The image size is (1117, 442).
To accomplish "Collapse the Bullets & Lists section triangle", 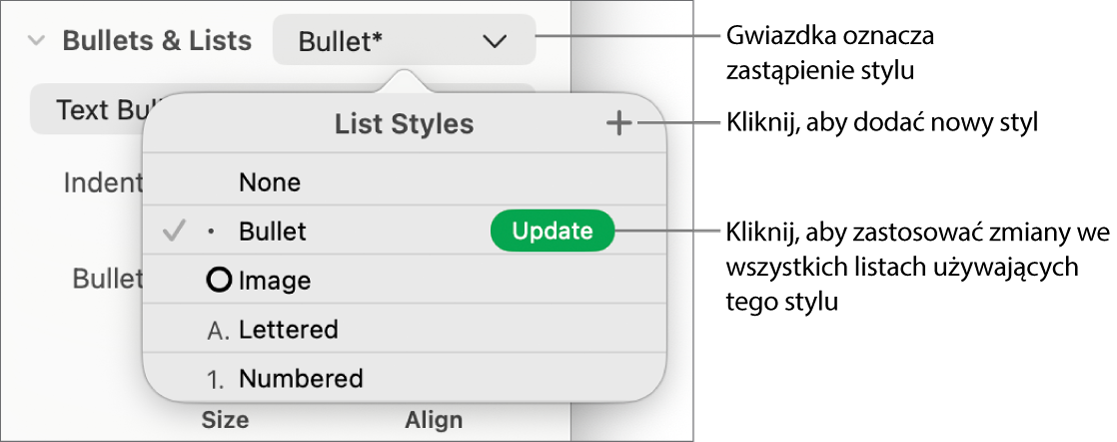I will tap(36, 41).
